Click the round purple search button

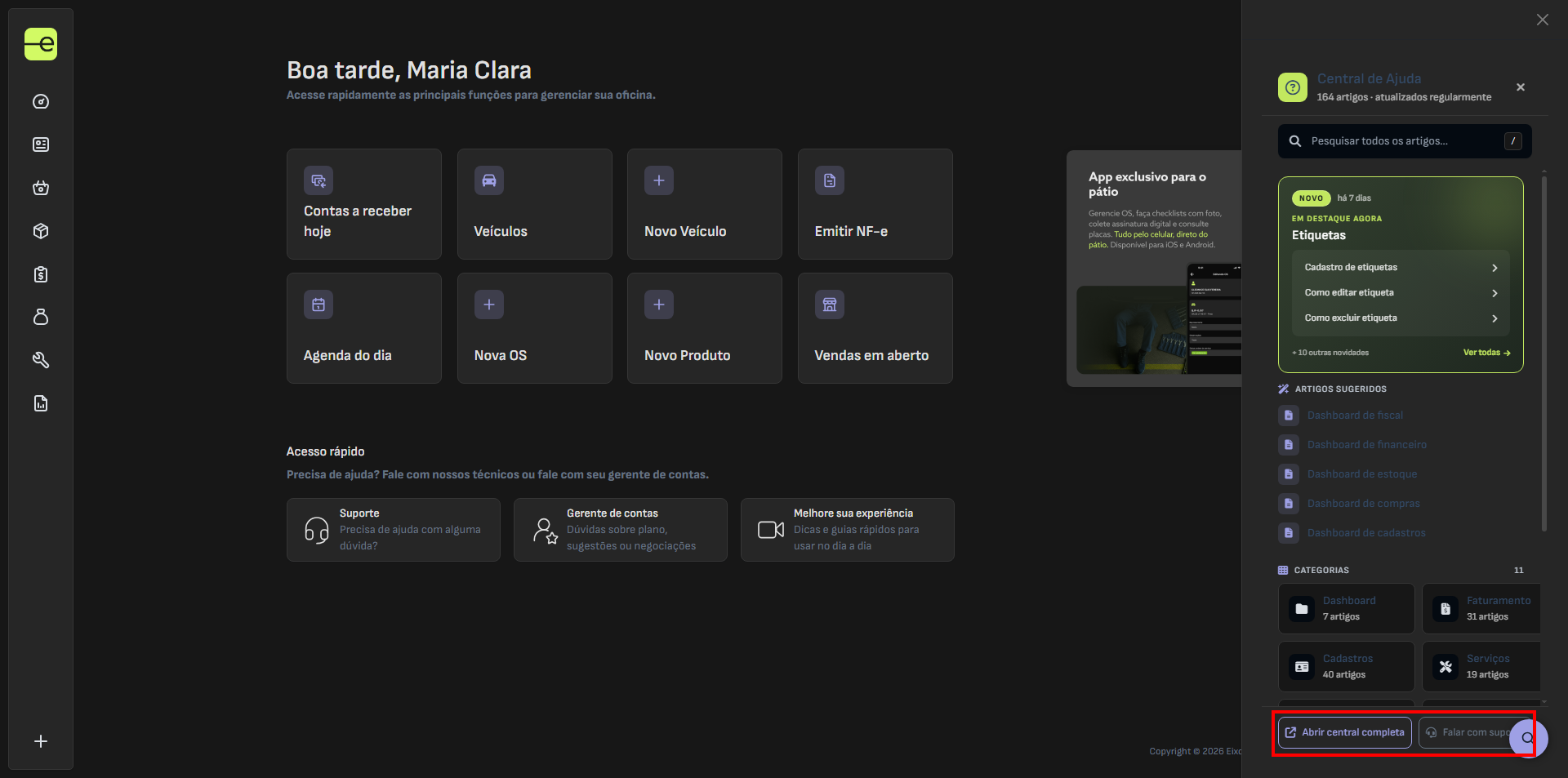(1528, 738)
